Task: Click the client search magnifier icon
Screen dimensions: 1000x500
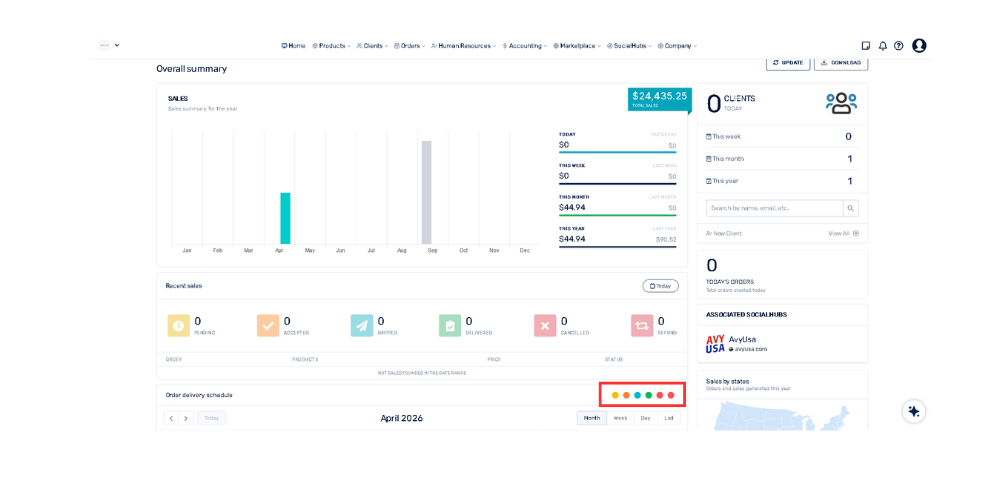Action: [x=851, y=208]
